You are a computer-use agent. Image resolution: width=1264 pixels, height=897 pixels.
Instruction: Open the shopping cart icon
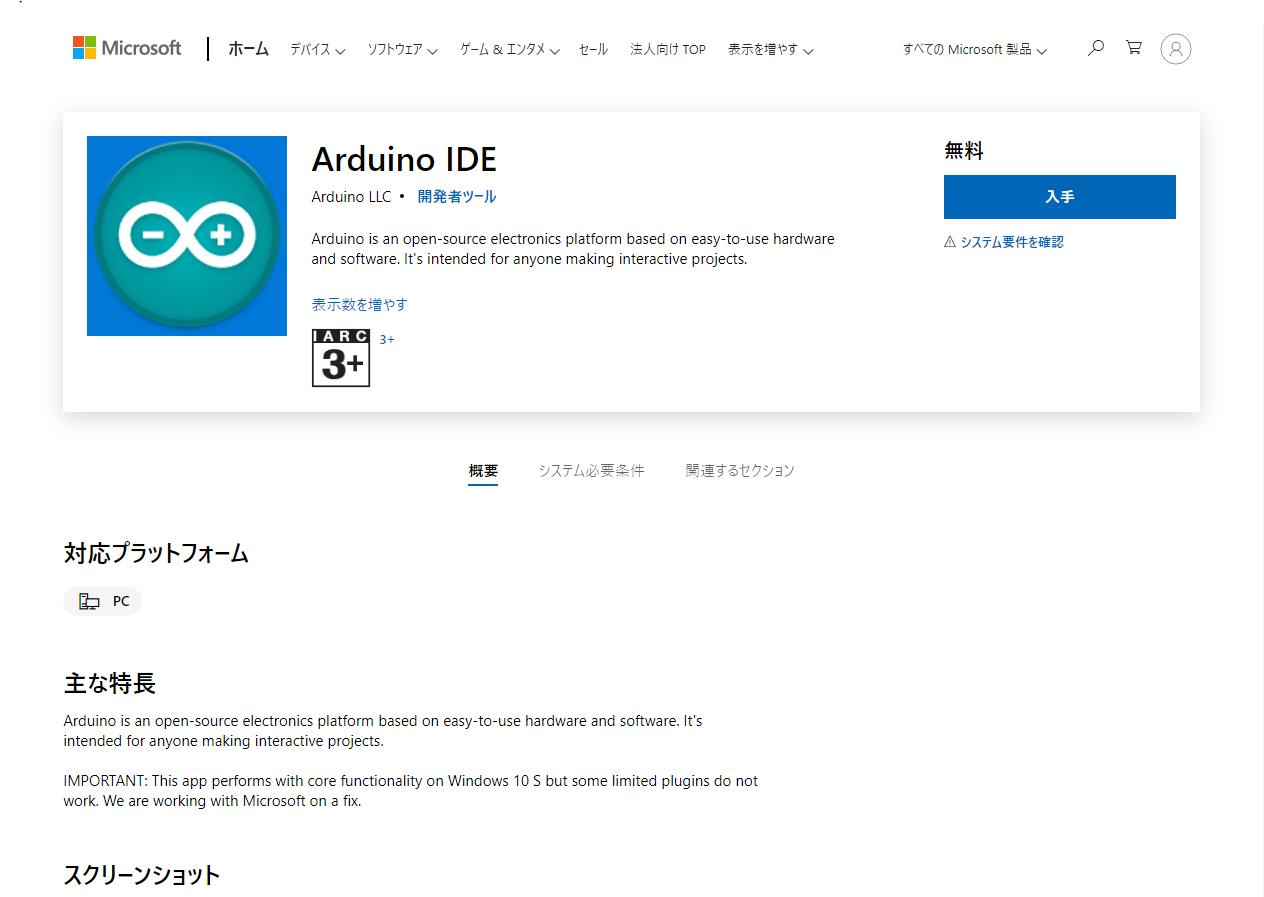coord(1132,47)
